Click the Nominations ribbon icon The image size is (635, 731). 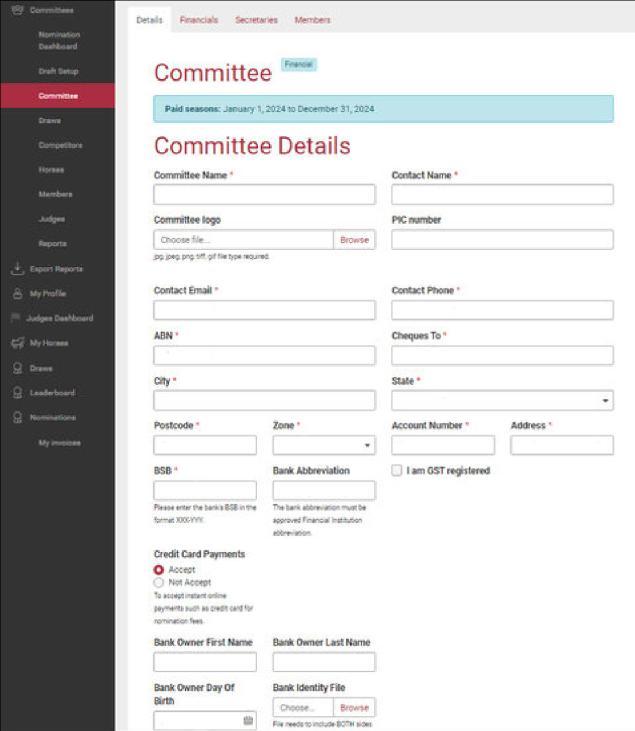pos(17,417)
